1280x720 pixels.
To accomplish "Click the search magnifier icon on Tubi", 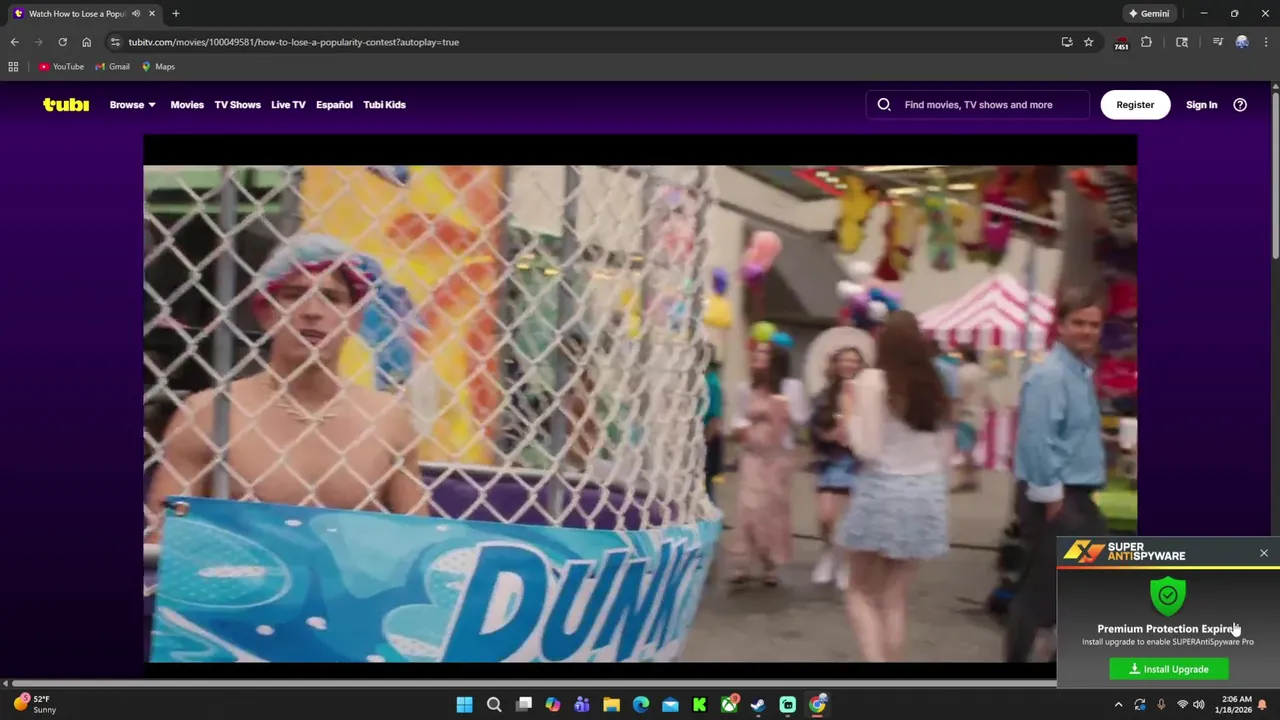I will pyautogui.click(x=884, y=104).
